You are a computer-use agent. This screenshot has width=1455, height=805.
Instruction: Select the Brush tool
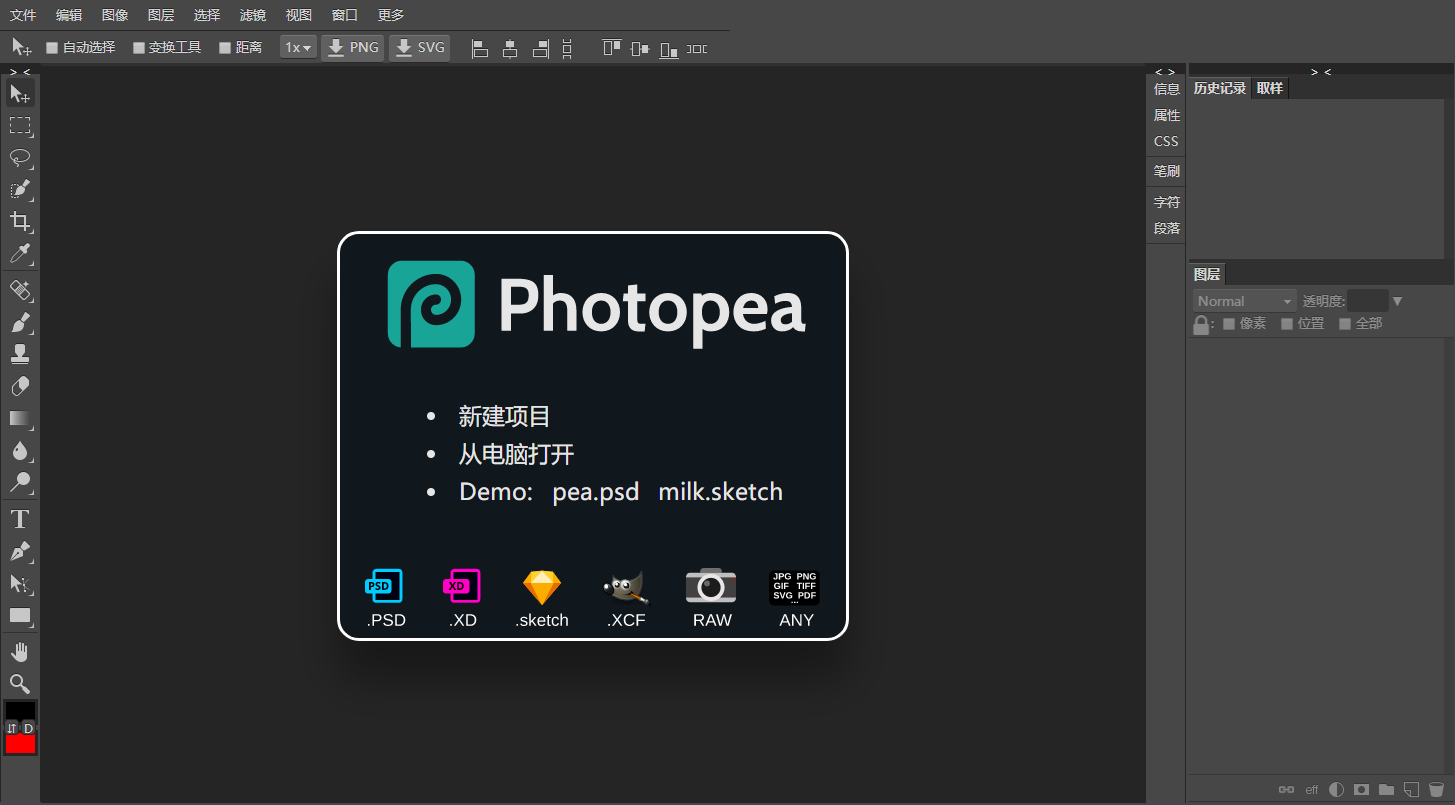(x=20, y=322)
